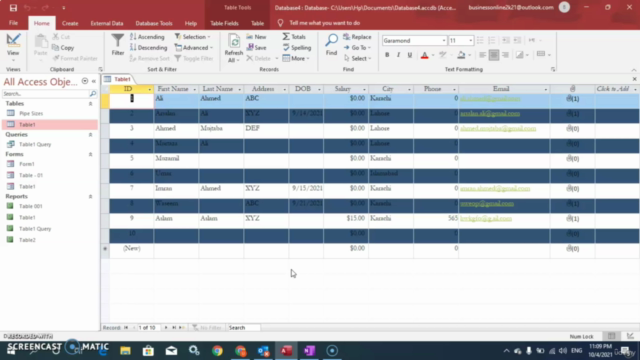Viewport: 640px width, 360px height.
Task: Open the Table 001 report
Action: click(x=31, y=207)
